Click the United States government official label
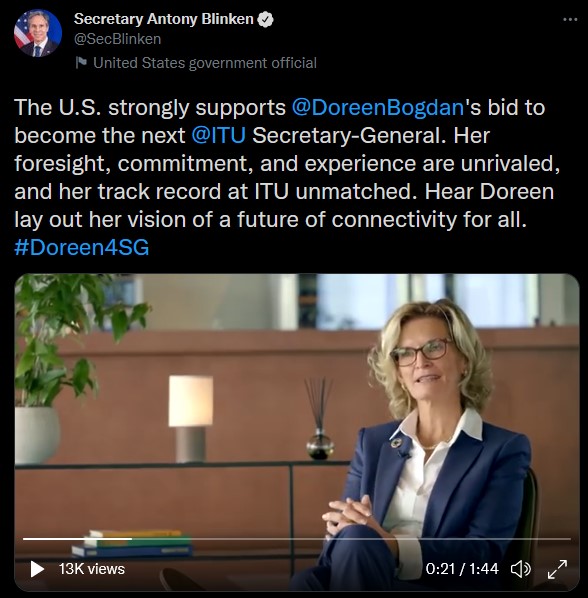Image resolution: width=588 pixels, height=598 pixels. click(205, 63)
